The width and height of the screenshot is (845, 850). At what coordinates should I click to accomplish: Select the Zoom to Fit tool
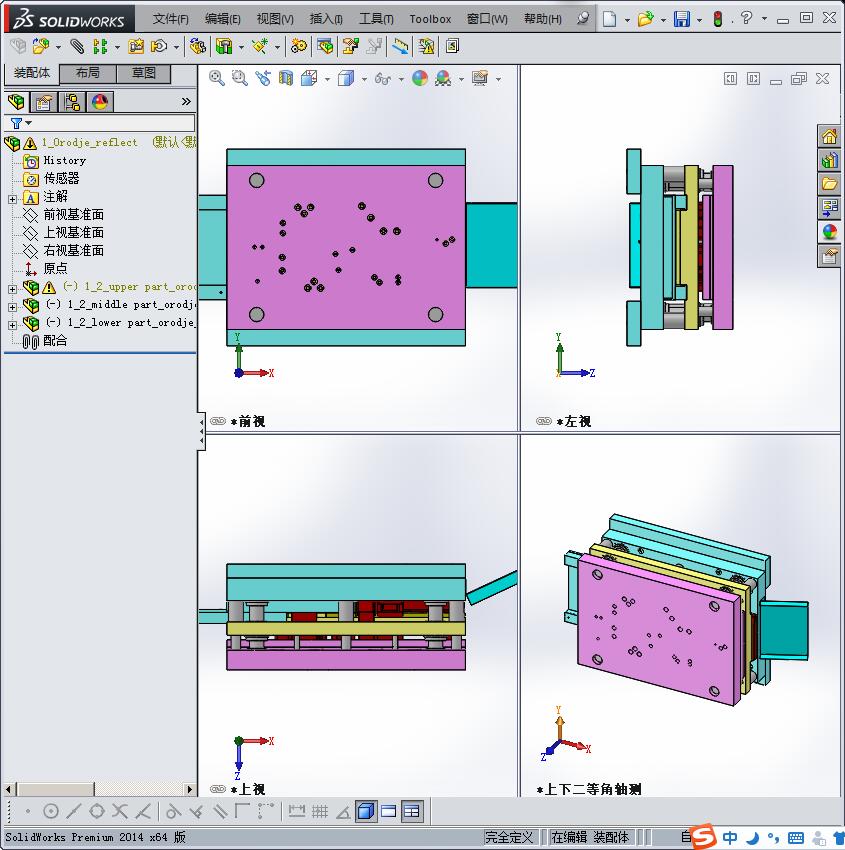[217, 78]
